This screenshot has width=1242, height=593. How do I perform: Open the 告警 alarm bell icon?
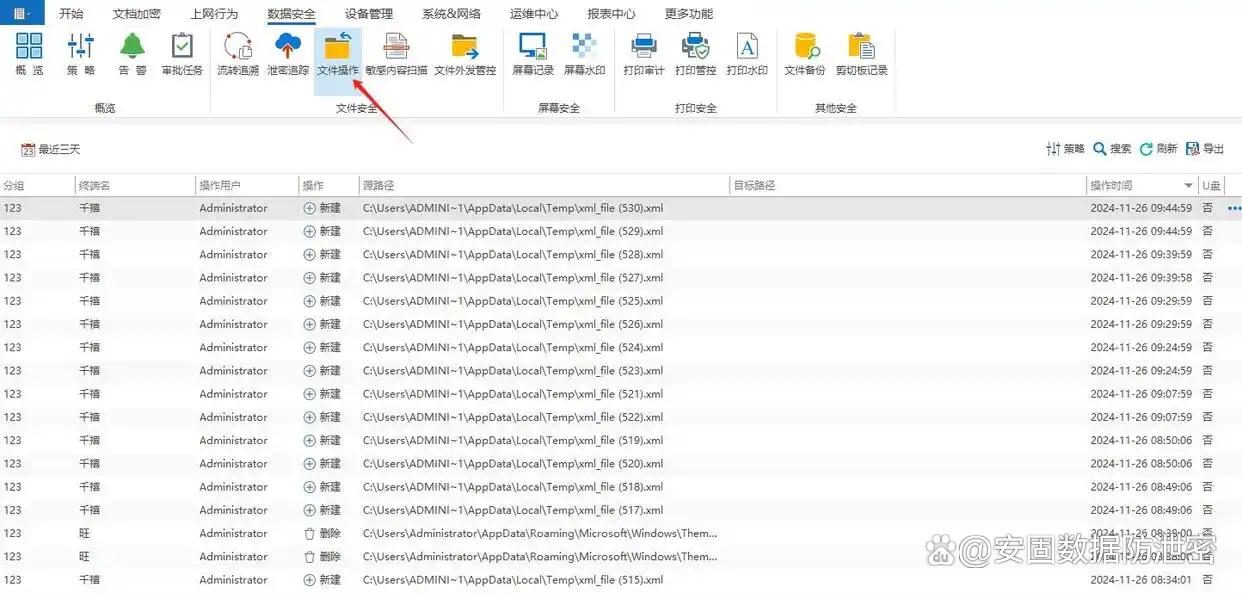pos(132,54)
